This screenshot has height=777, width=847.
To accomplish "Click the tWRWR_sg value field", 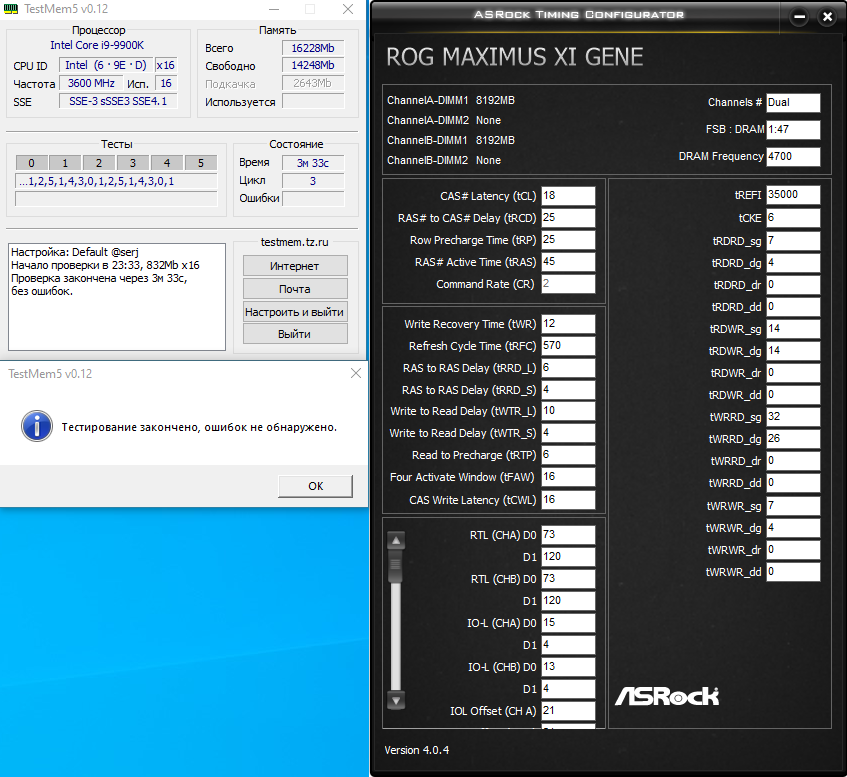I will [793, 506].
